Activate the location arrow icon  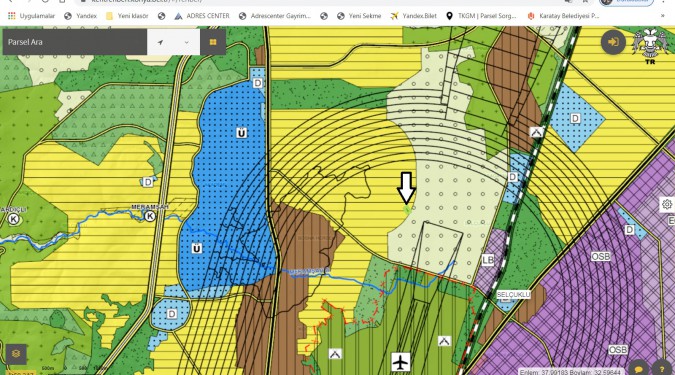161,42
